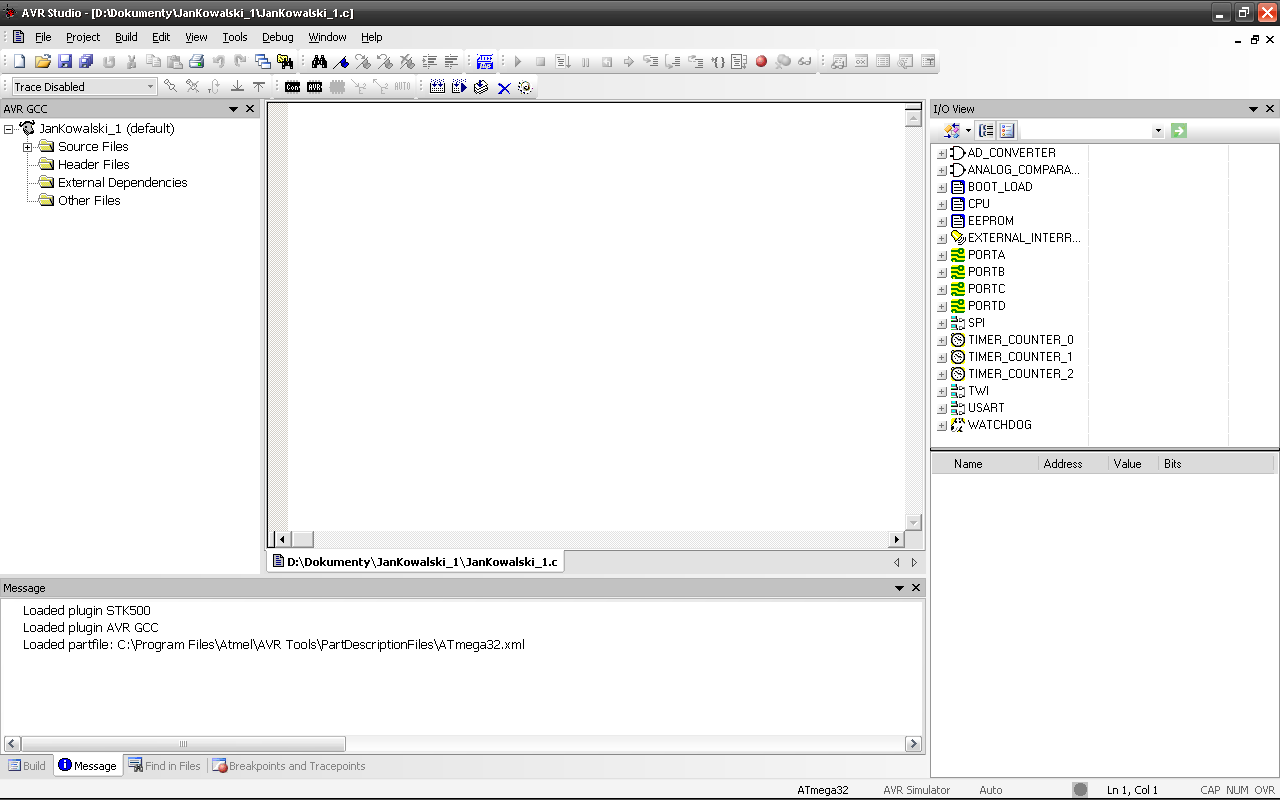Expand the Source Files folder
Image resolution: width=1280 pixels, height=800 pixels.
[x=28, y=147]
